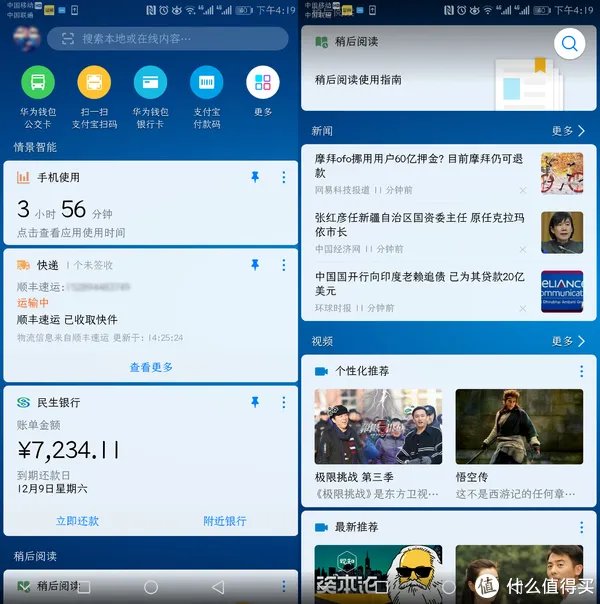Viewport: 600px width, 604px height.
Task: Expand 更多 next to 新闻 section
Action: click(568, 131)
